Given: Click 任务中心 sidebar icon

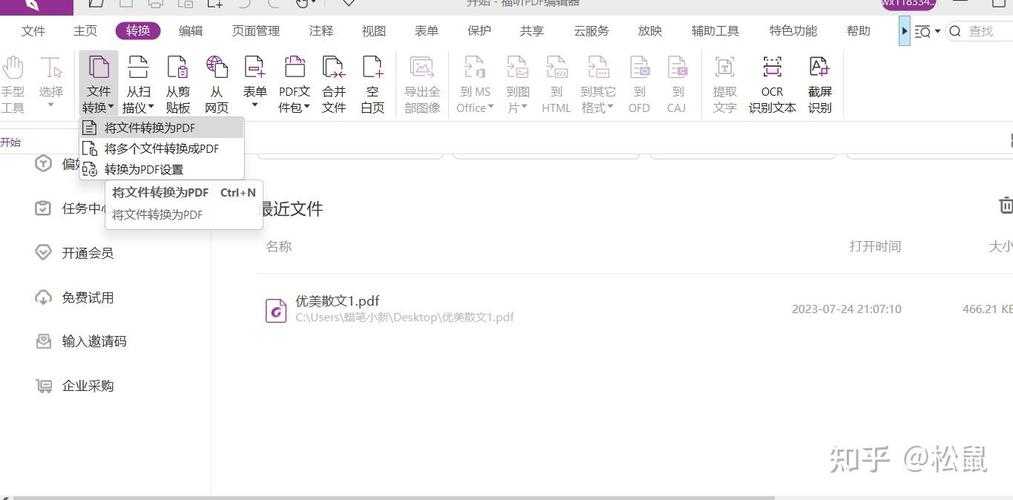Looking at the screenshot, I should pyautogui.click(x=43, y=209).
